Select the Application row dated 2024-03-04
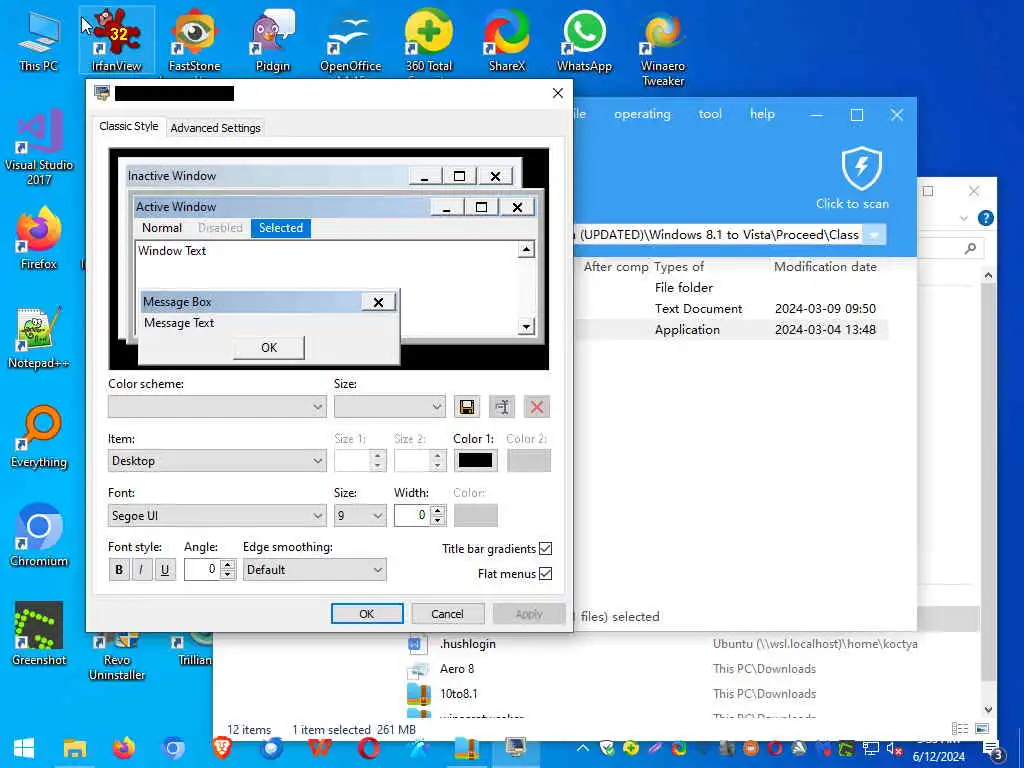 pyautogui.click(x=731, y=329)
